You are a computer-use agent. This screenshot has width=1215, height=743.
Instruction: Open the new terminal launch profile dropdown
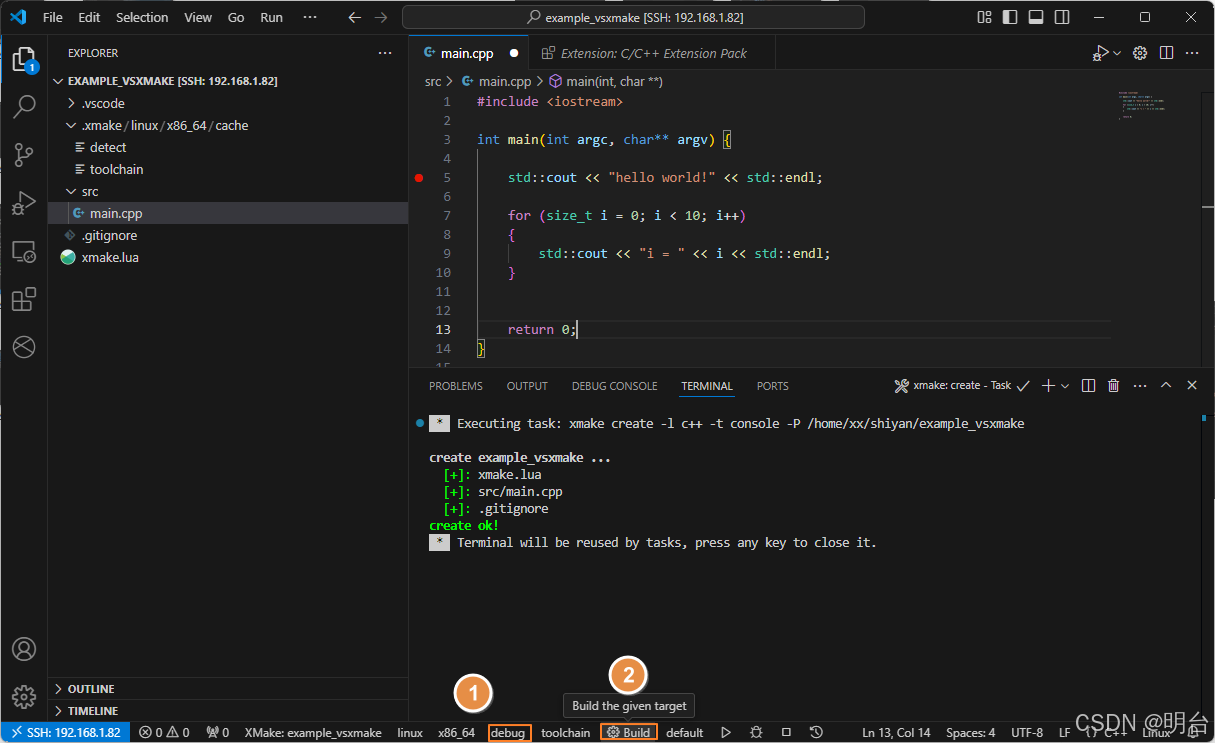pos(1065,386)
